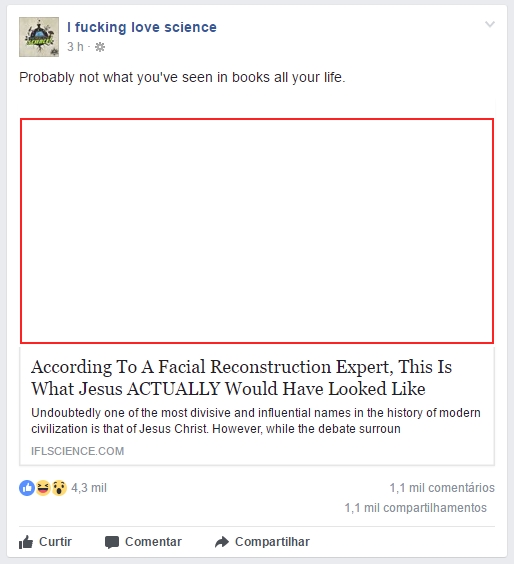Click the laughing Haha reaction icon

tap(43, 488)
